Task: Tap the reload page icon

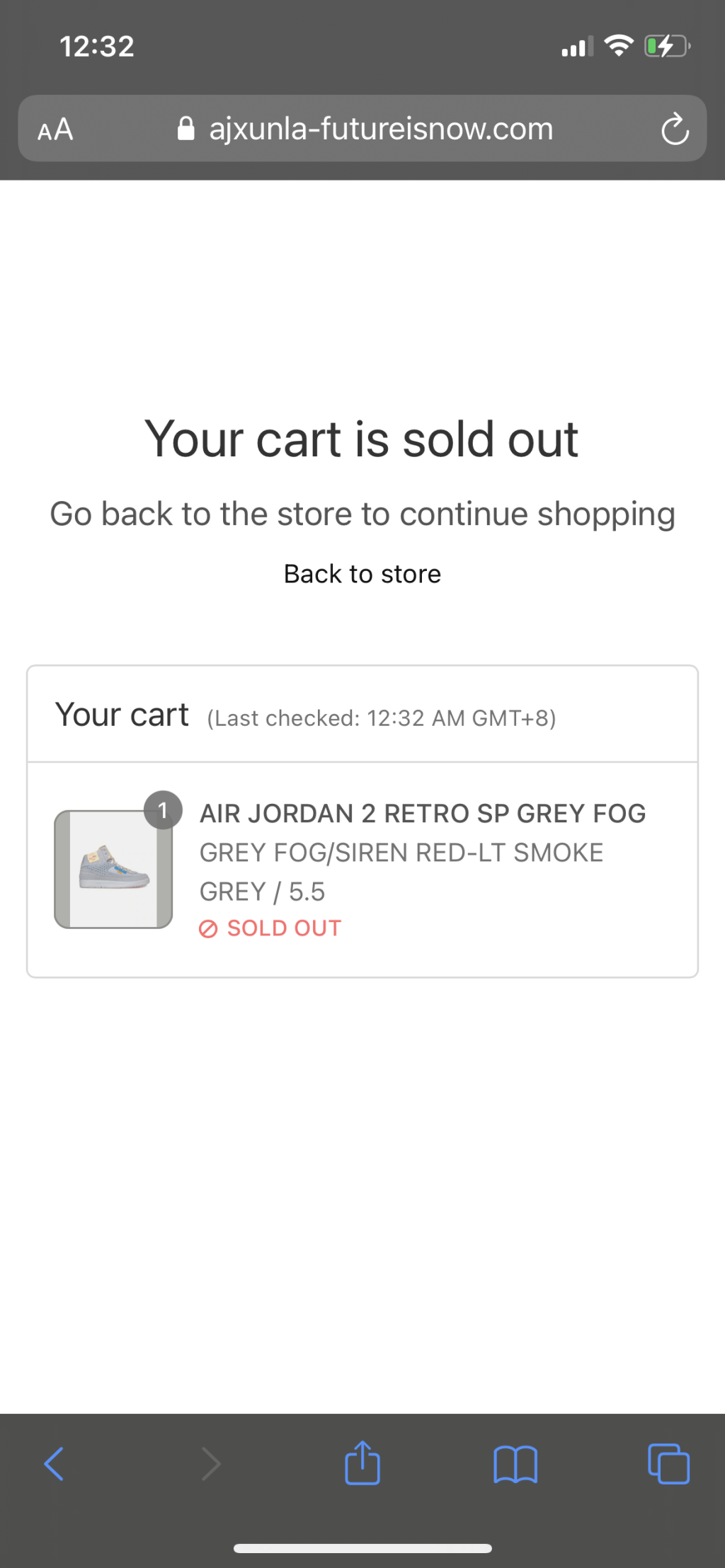Action: (x=674, y=129)
